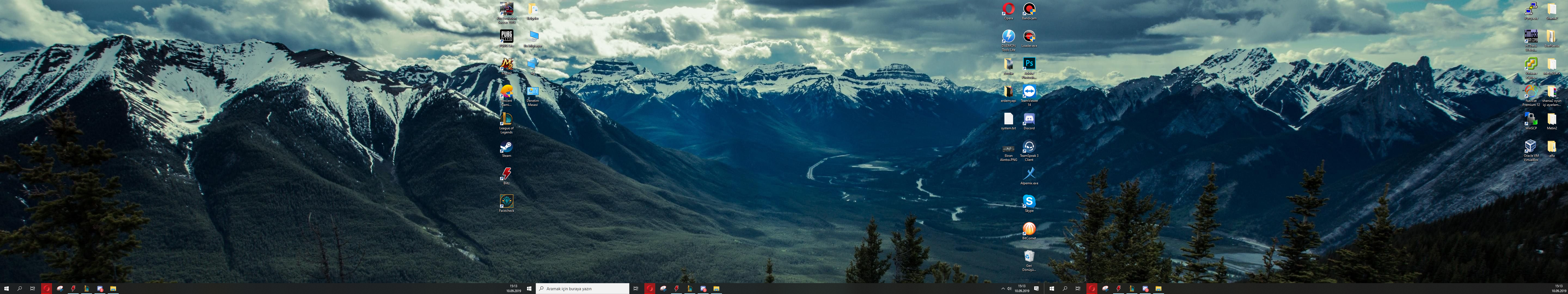This screenshot has width=1568, height=294.
Task: Open Bandicam desktop shortcut
Action: (1029, 11)
